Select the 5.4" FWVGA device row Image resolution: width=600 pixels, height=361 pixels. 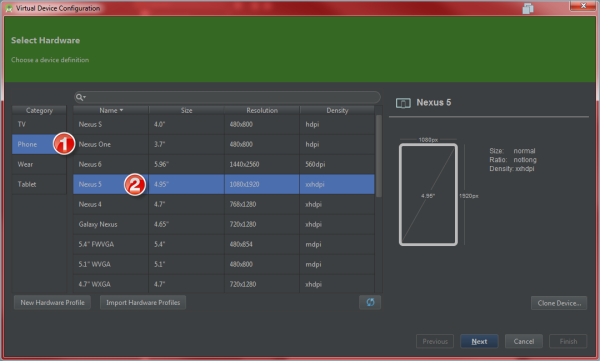point(224,244)
